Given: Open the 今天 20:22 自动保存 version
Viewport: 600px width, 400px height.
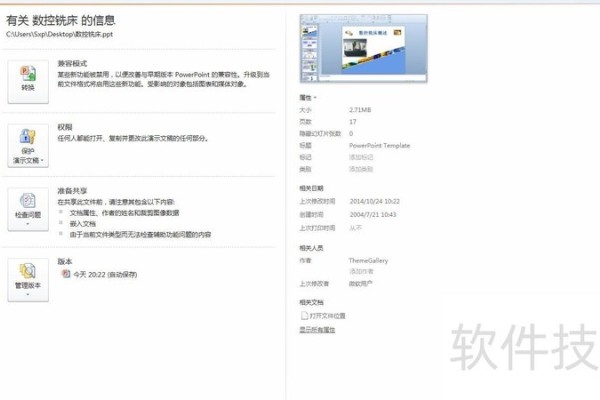Looking at the screenshot, I should 99,274.
